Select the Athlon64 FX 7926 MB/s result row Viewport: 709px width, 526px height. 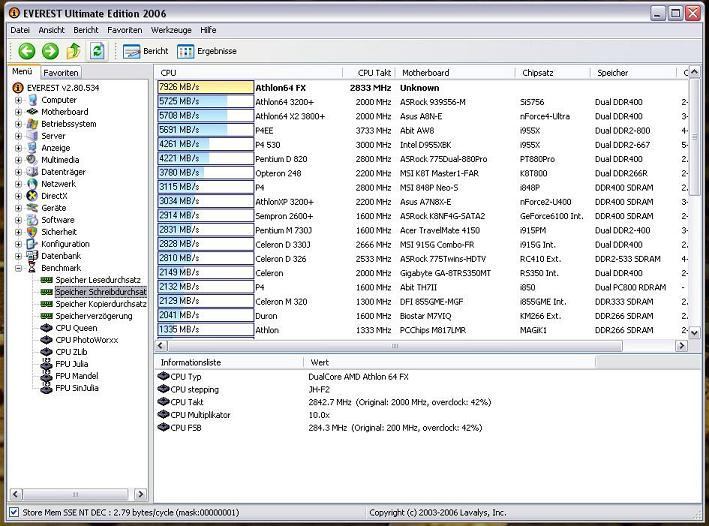click(x=423, y=88)
